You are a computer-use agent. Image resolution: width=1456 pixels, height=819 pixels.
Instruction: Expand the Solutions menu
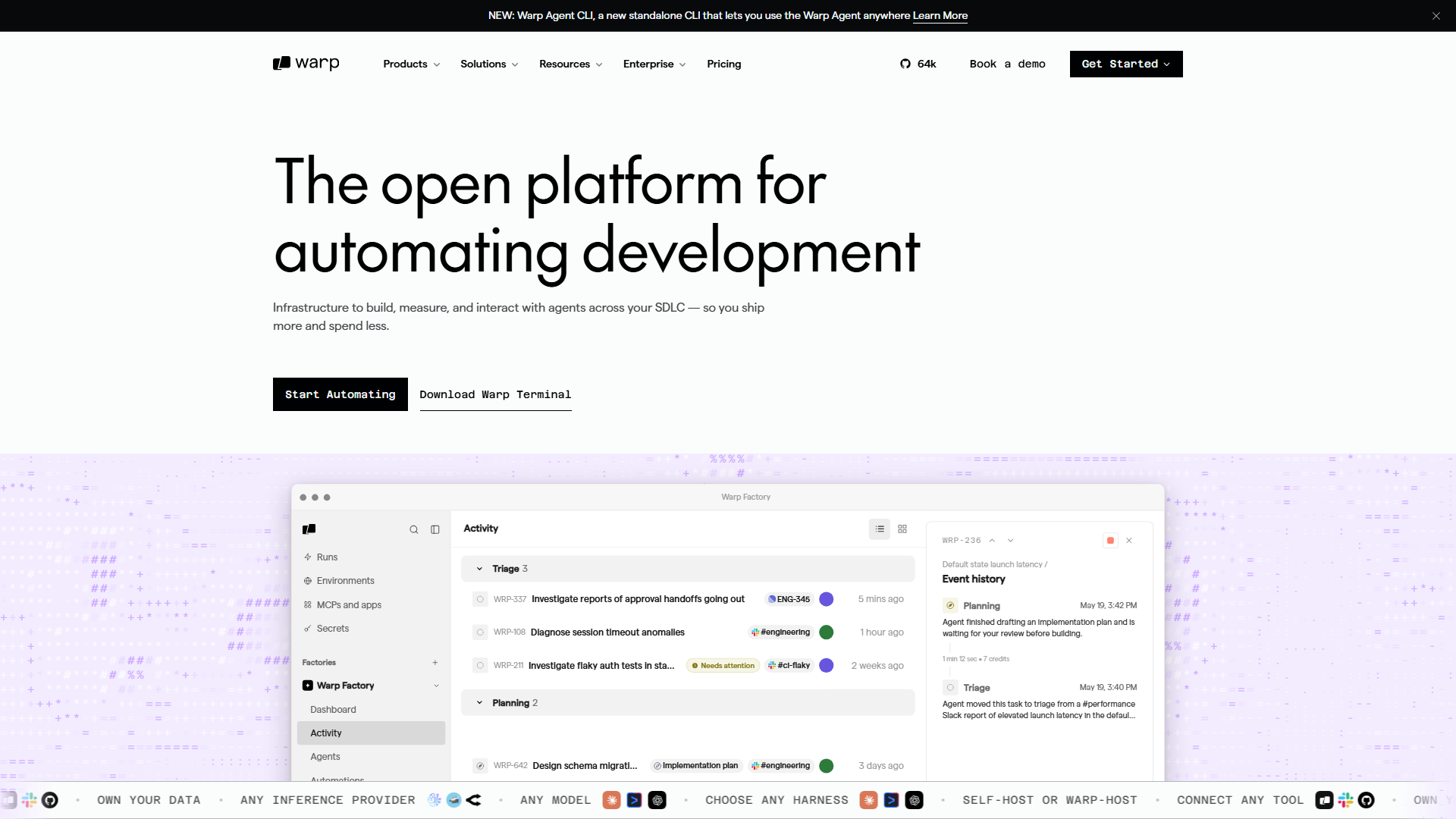tap(489, 64)
